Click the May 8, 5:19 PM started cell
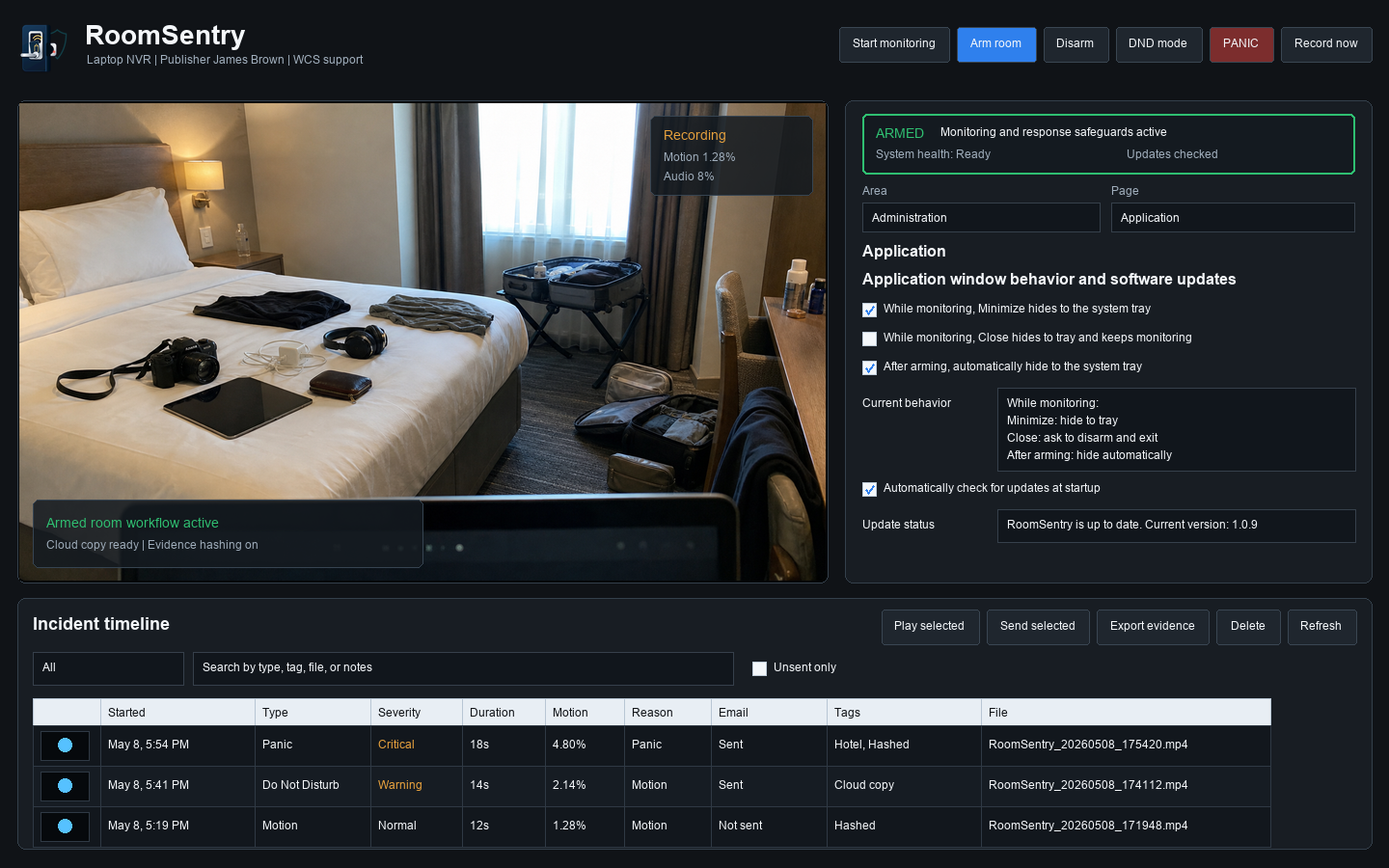1389x868 pixels. tap(177, 827)
